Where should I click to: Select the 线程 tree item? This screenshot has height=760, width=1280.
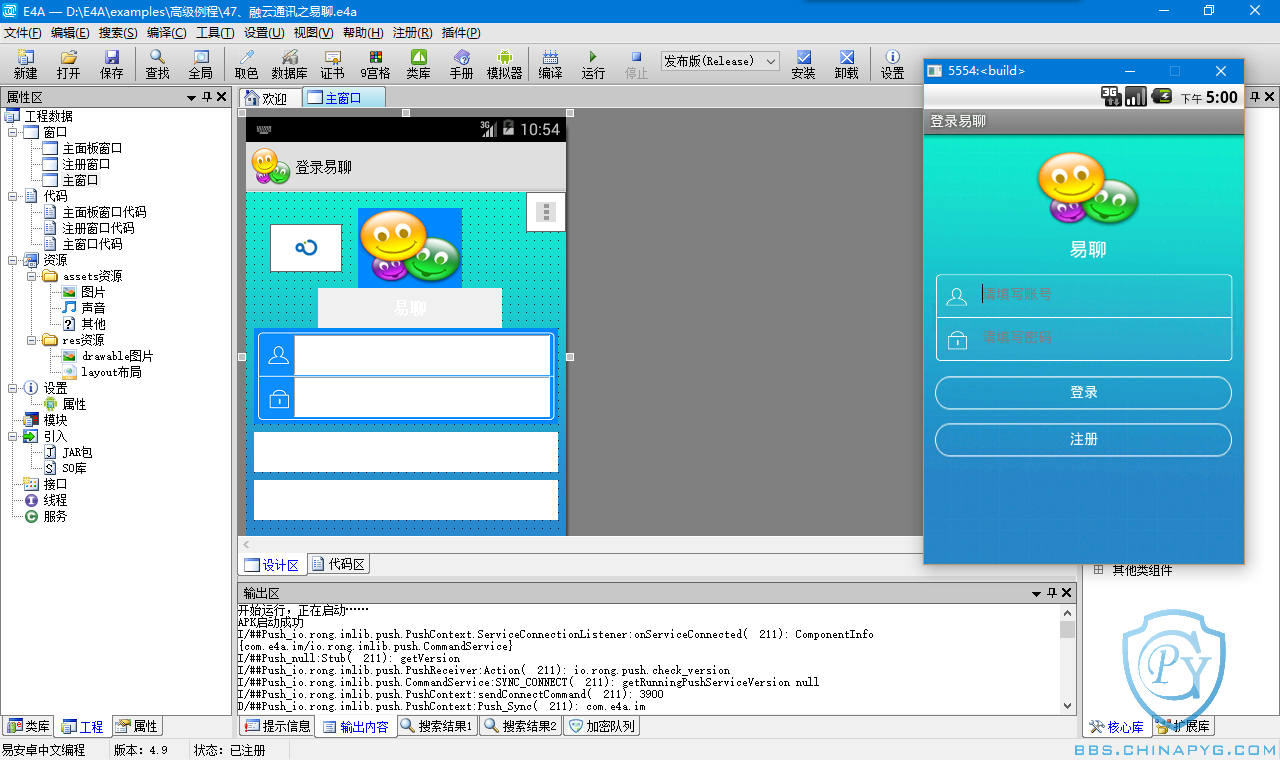click(55, 500)
